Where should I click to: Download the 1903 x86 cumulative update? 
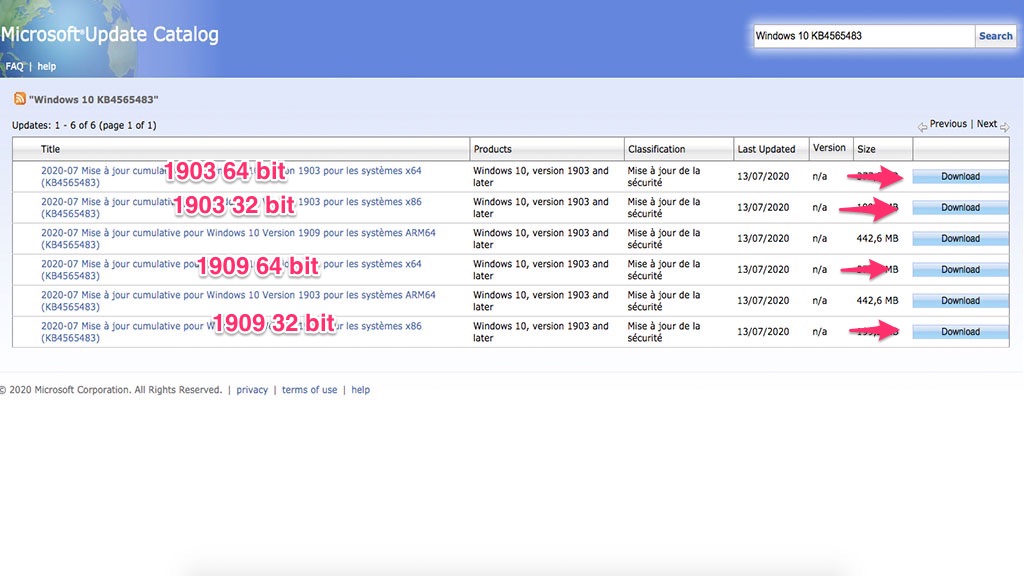(x=960, y=207)
